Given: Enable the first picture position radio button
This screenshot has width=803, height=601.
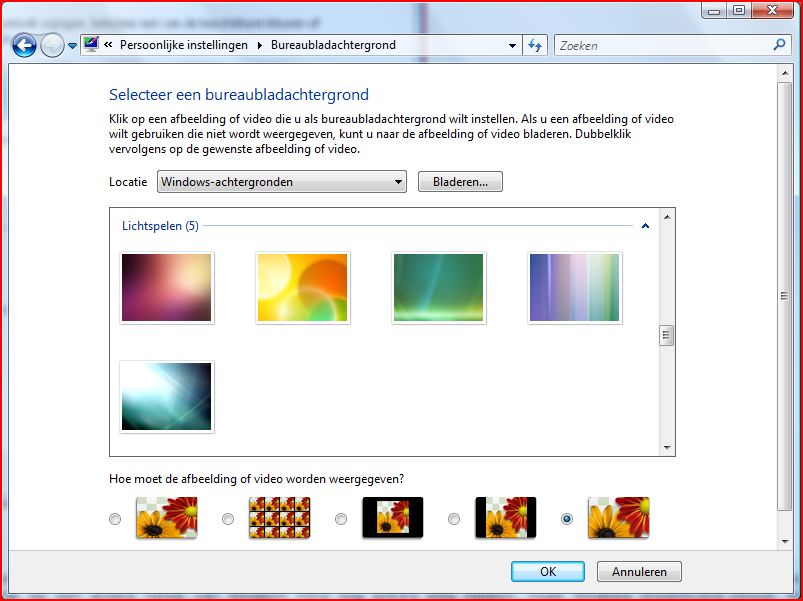Looking at the screenshot, I should pos(115,519).
